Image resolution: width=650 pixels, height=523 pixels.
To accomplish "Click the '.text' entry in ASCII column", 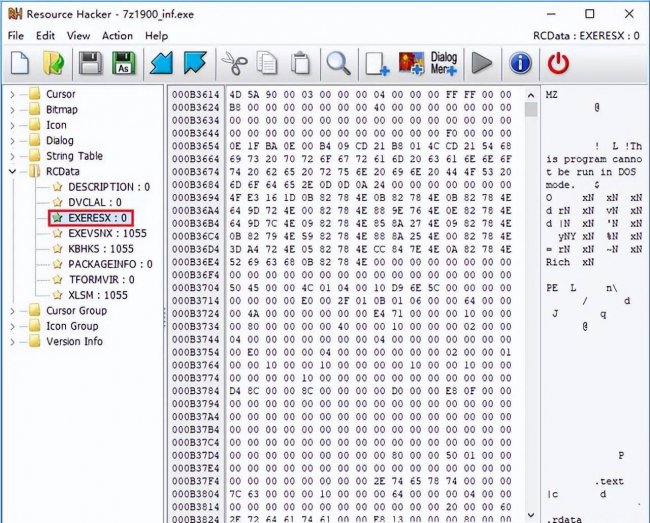I will click(609, 481).
